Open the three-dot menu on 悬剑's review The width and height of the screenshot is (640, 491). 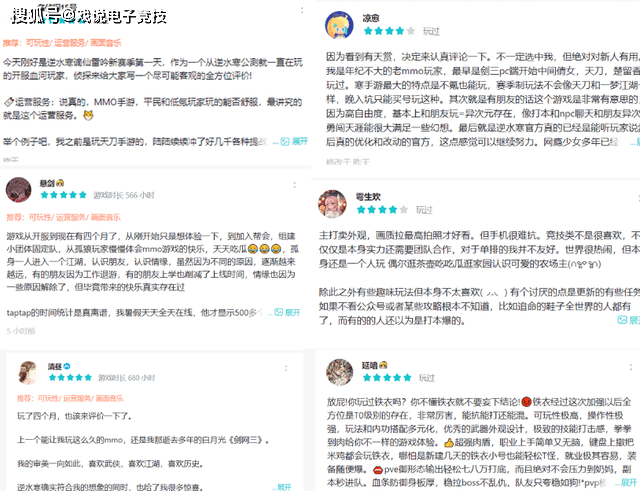point(294,185)
